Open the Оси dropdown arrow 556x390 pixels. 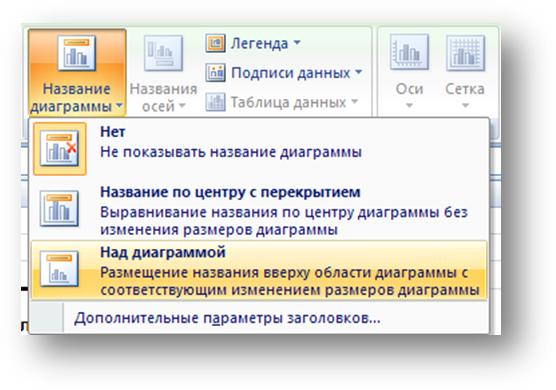(x=409, y=105)
